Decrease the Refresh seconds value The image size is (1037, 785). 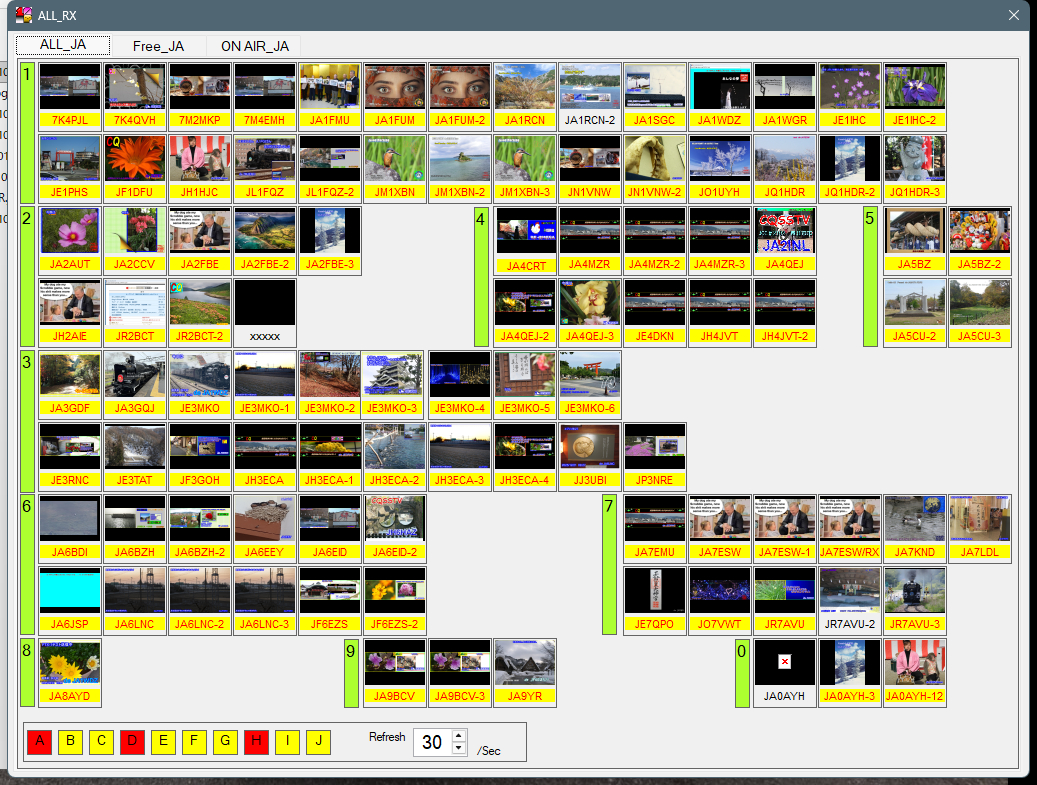click(x=459, y=748)
